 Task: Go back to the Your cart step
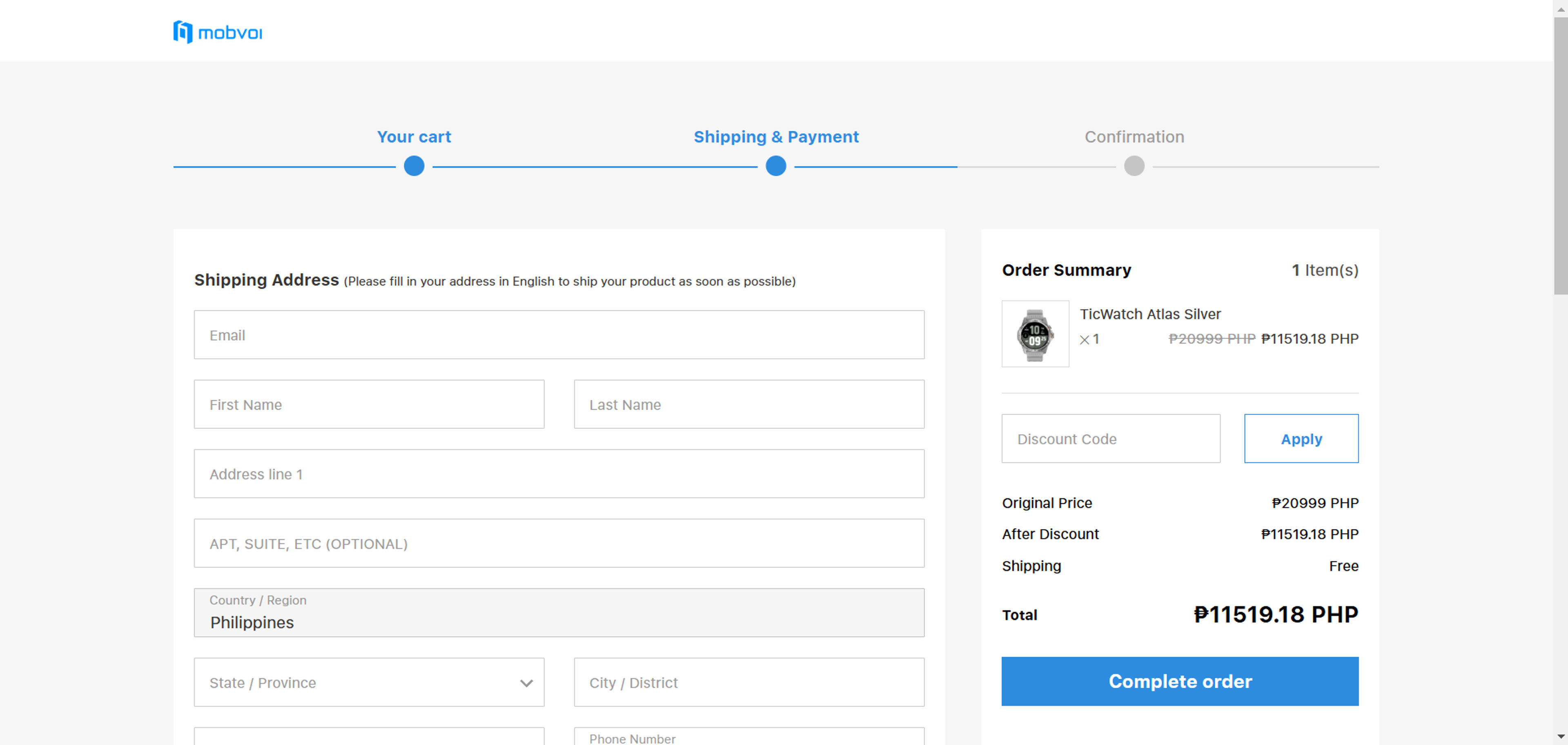pos(414,137)
